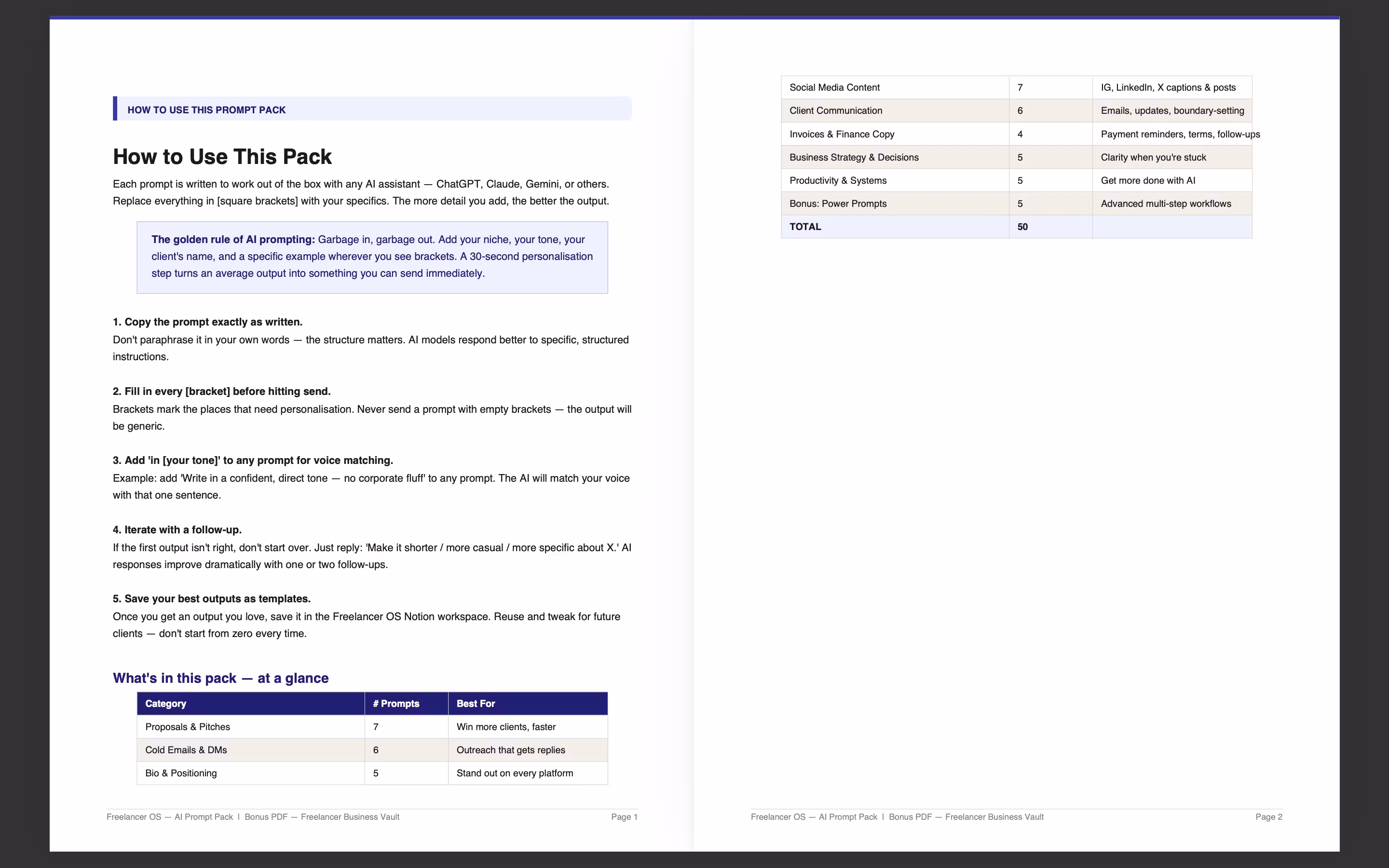Click step '1. Copy the prompt exactly as written.'
Image resolution: width=1389 pixels, height=868 pixels.
point(207,322)
